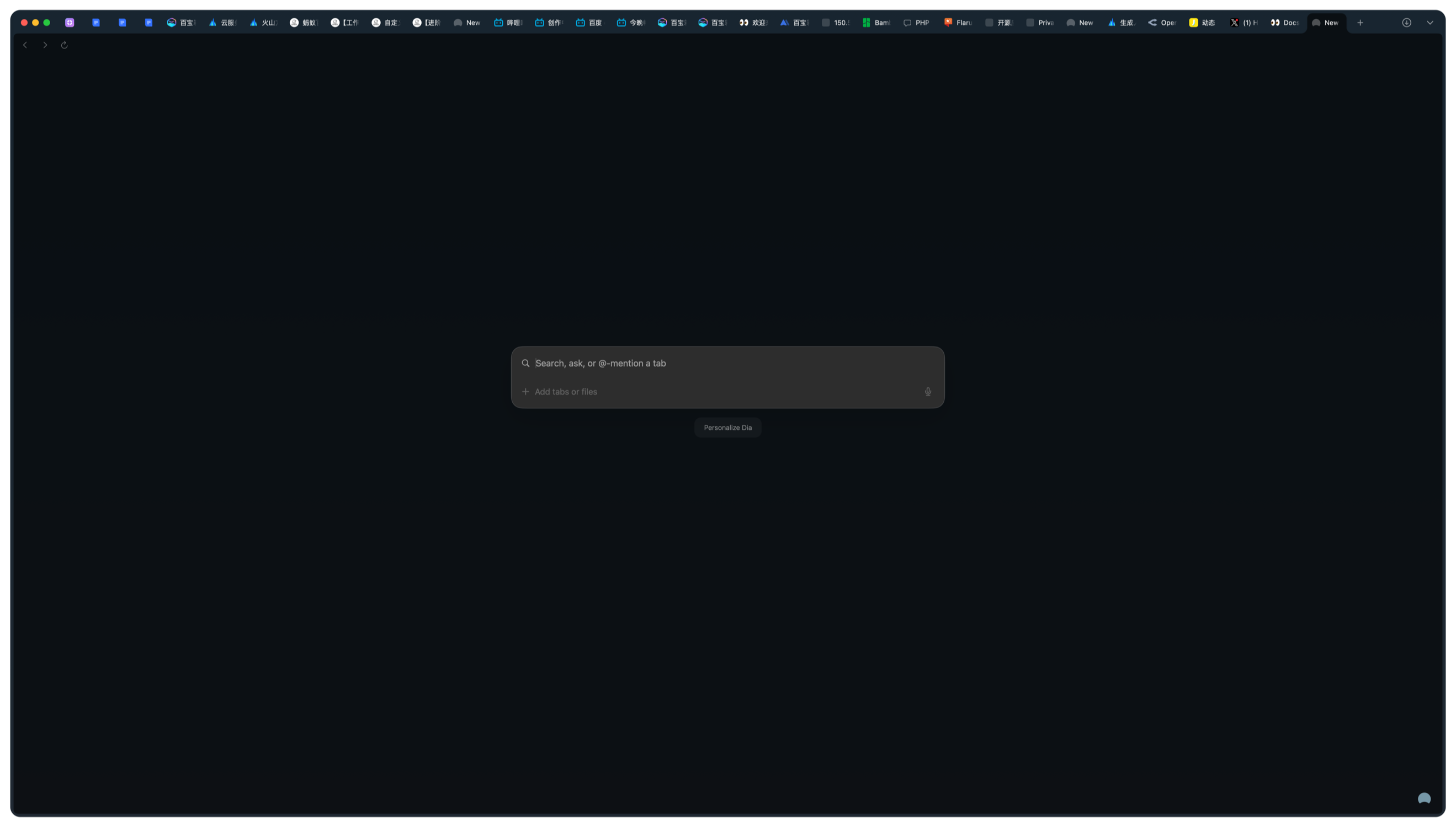
Task: Expand the tab list chevron
Action: coord(1430,23)
